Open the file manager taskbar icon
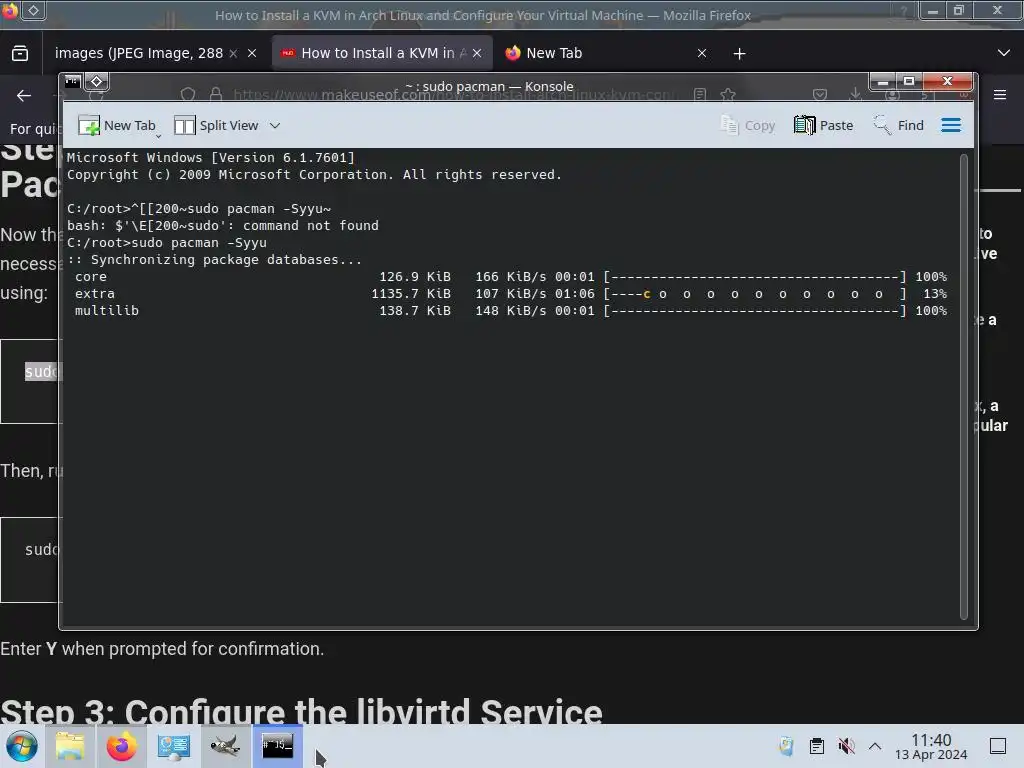Viewport: 1024px width, 768px height. click(70, 746)
